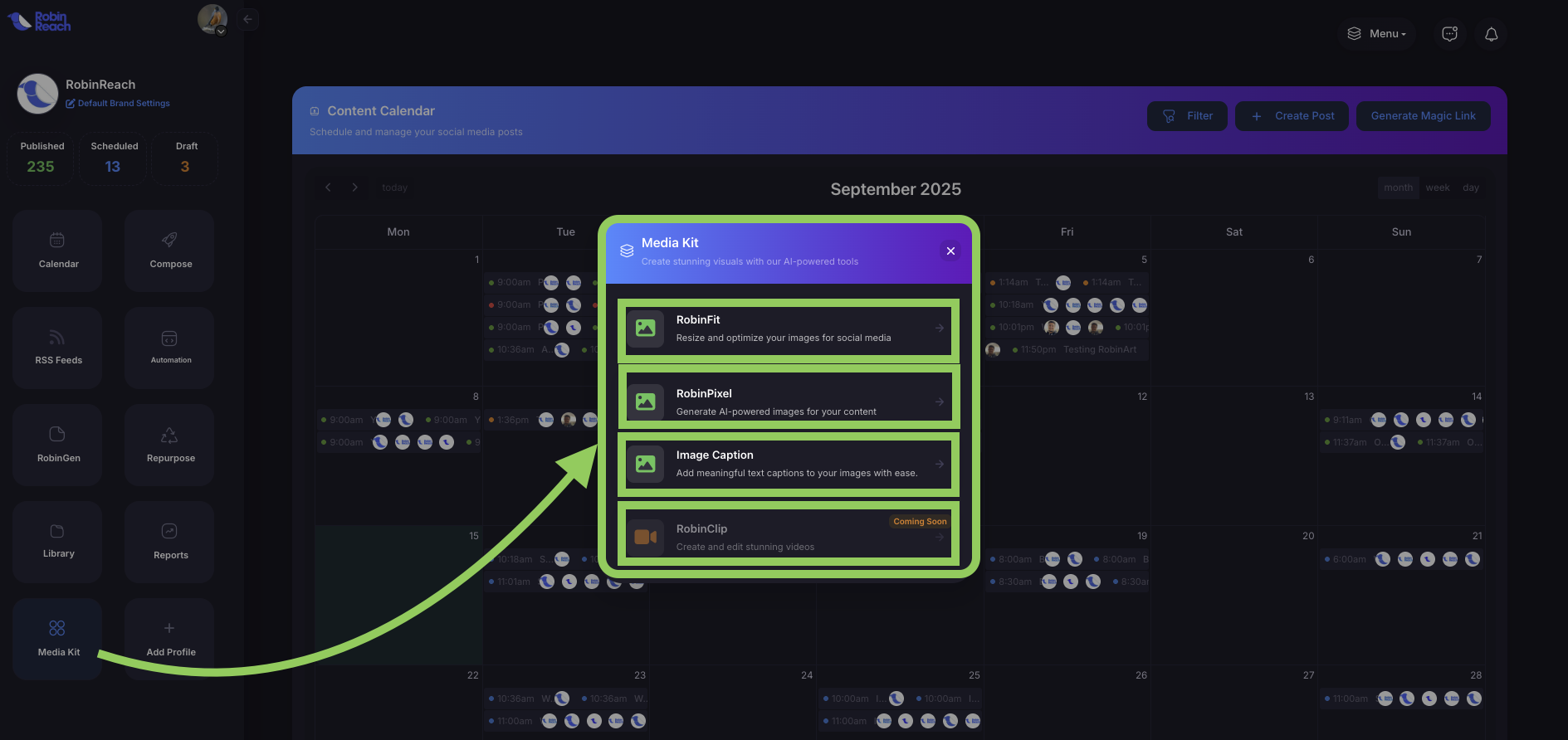Click the Add Profile tile

coord(169,639)
